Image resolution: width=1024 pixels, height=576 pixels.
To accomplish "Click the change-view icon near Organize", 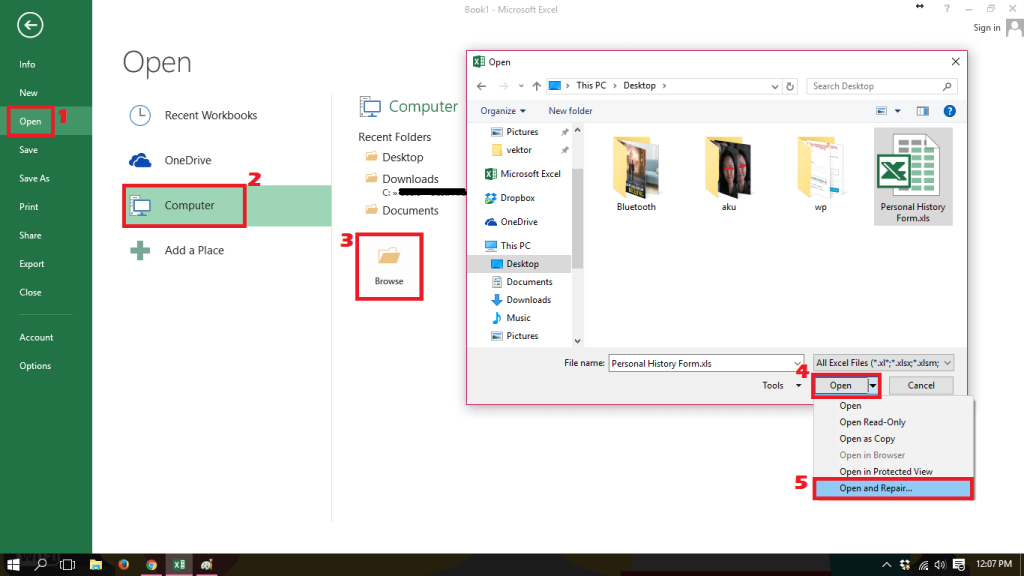I will pyautogui.click(x=881, y=110).
